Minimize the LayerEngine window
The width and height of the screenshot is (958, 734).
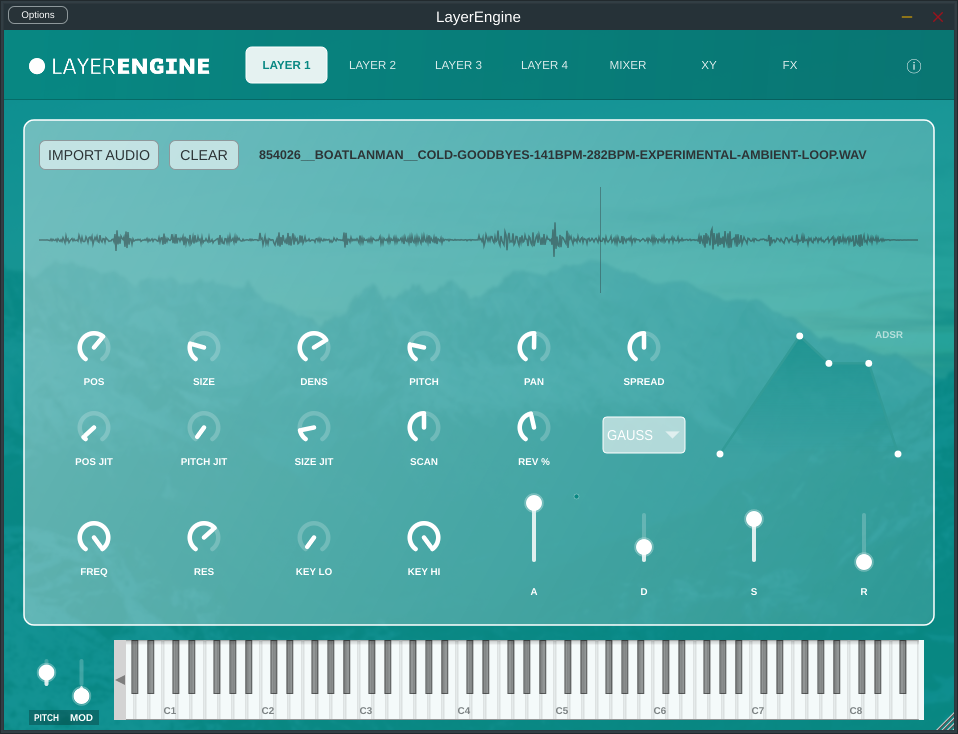click(907, 17)
